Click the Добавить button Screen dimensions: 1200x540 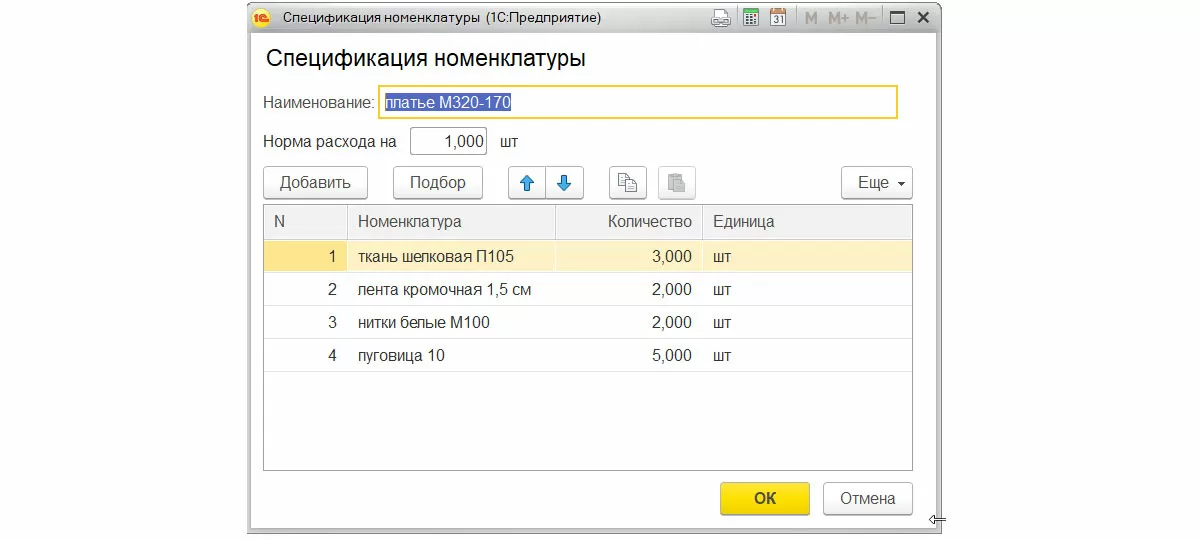tap(315, 183)
